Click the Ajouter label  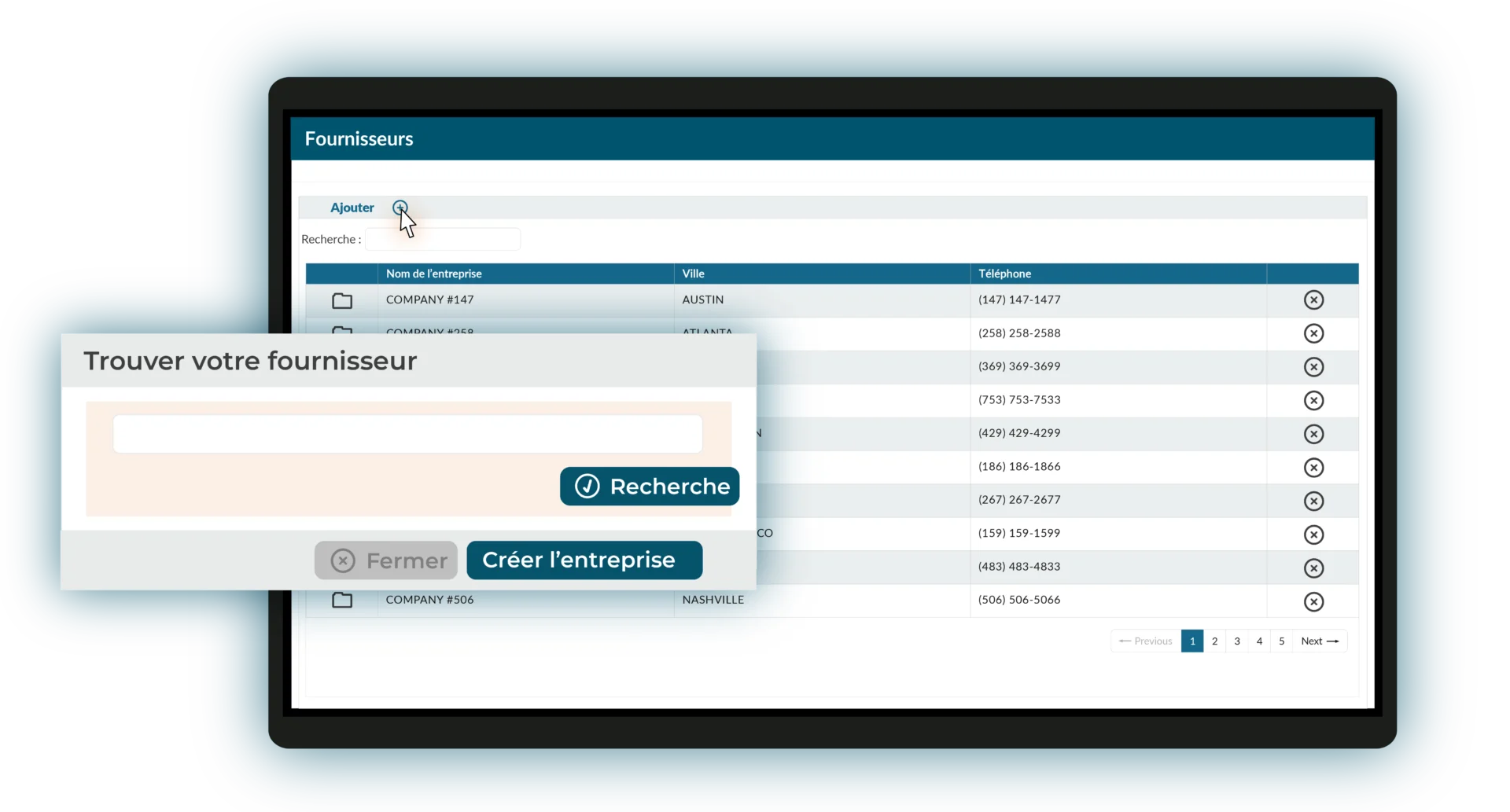352,208
